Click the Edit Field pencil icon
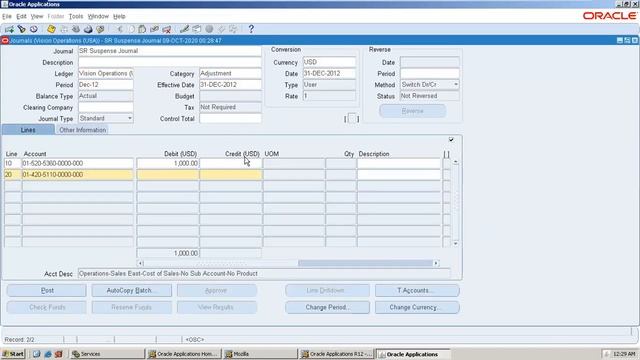Screen dimensions: 640x360 click(x=184, y=29)
